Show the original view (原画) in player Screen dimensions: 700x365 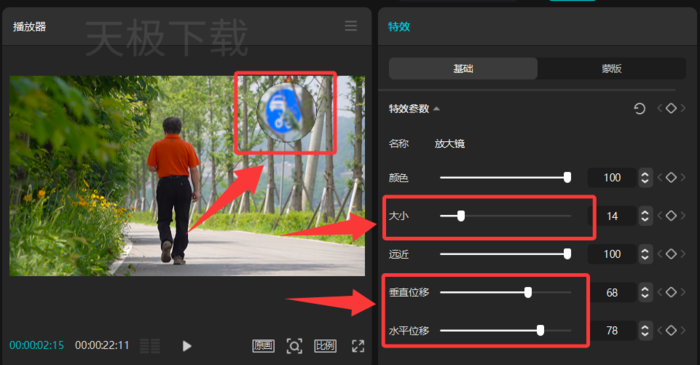(263, 346)
